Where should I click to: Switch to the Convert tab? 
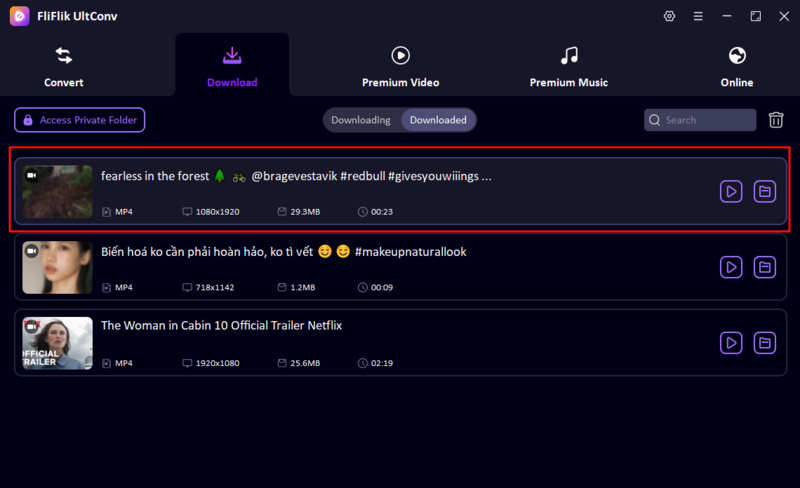(64, 67)
